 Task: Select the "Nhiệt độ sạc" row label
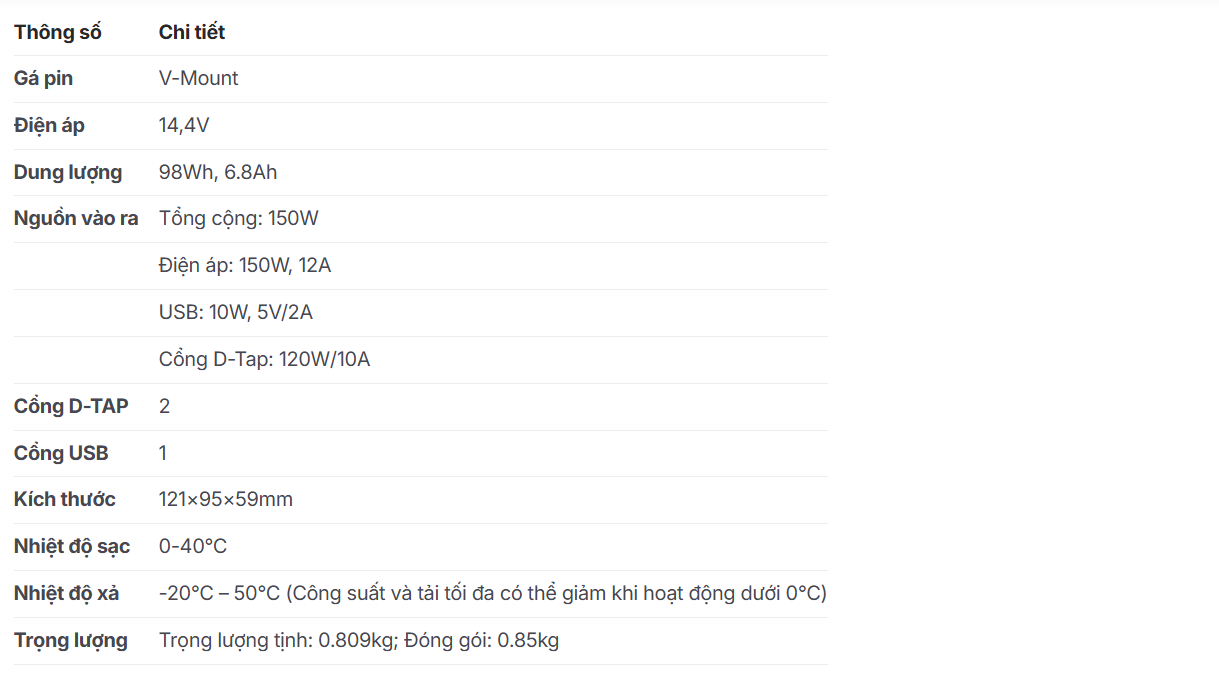[72, 546]
